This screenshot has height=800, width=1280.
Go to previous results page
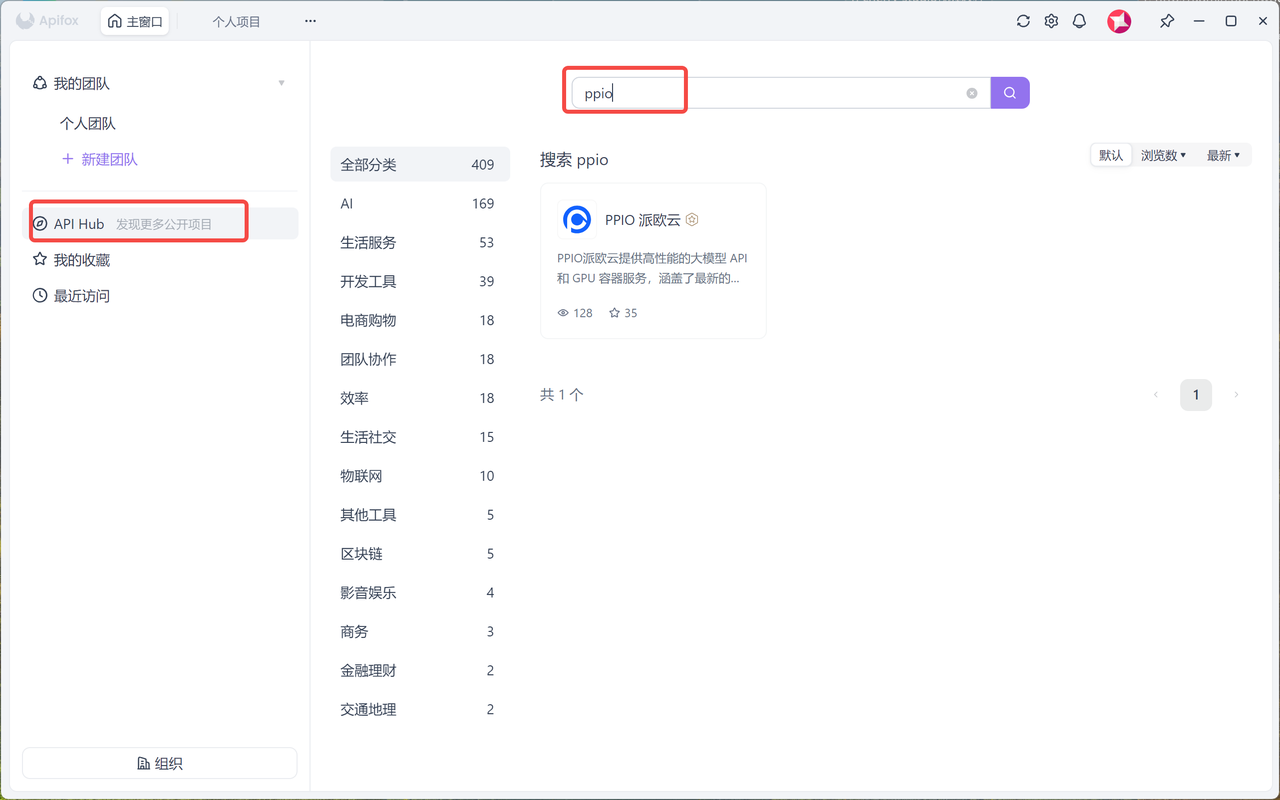click(x=1156, y=395)
